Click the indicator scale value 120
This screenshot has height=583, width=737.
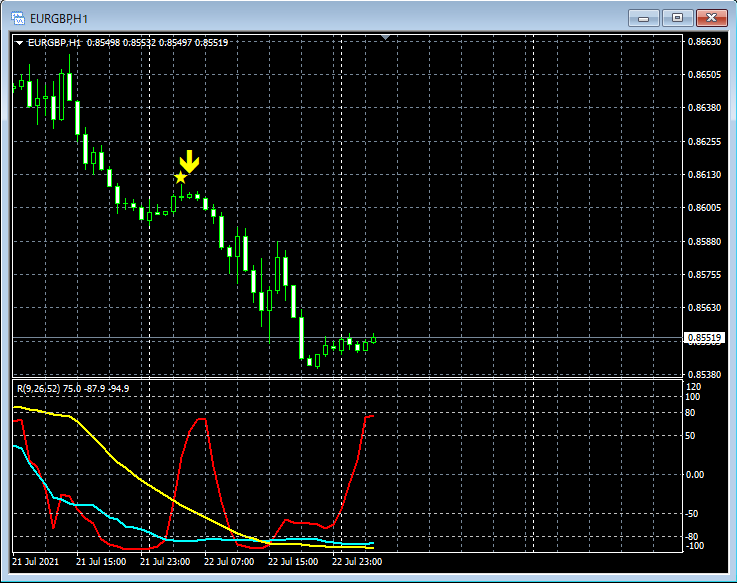[694, 387]
